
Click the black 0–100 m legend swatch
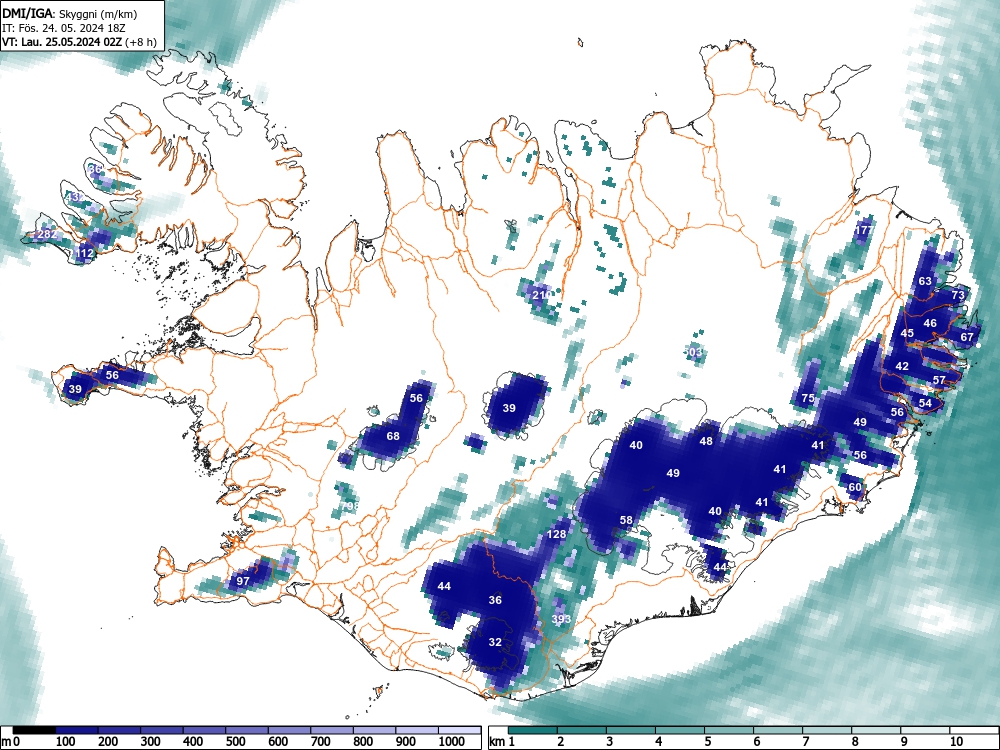[x=34, y=730]
